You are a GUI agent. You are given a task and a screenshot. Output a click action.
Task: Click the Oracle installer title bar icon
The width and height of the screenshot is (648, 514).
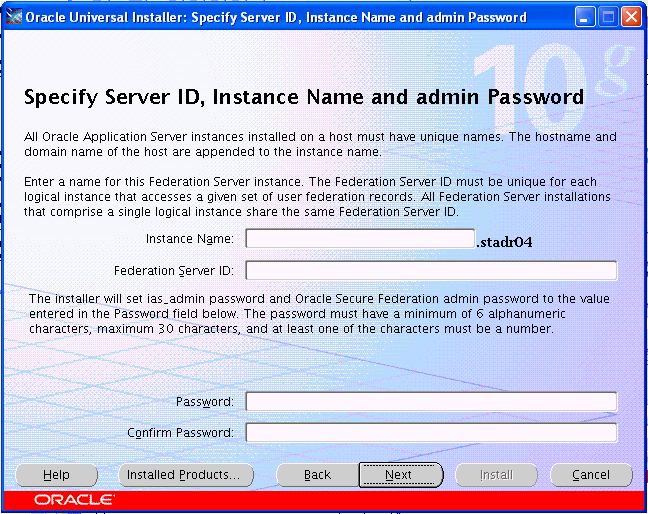click(14, 17)
